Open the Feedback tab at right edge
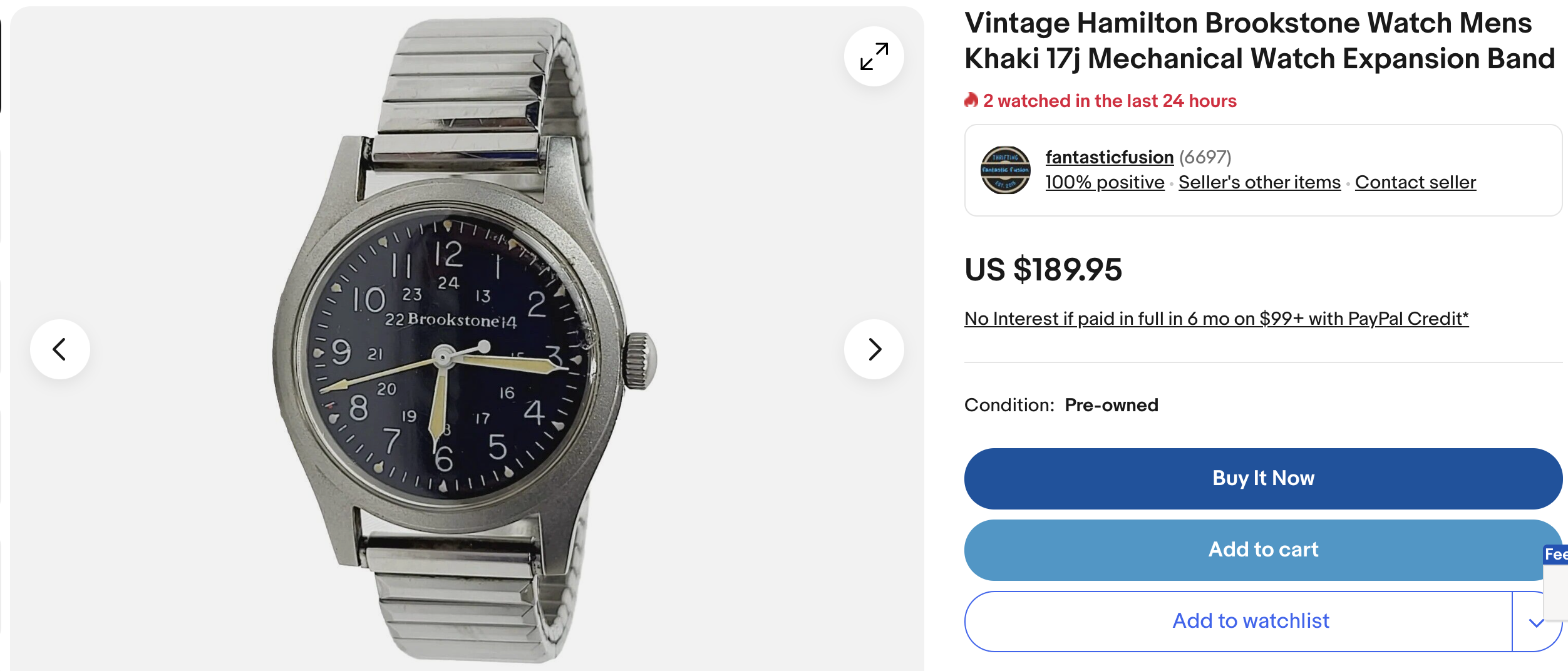This screenshot has height=671, width=1568. [x=1557, y=555]
